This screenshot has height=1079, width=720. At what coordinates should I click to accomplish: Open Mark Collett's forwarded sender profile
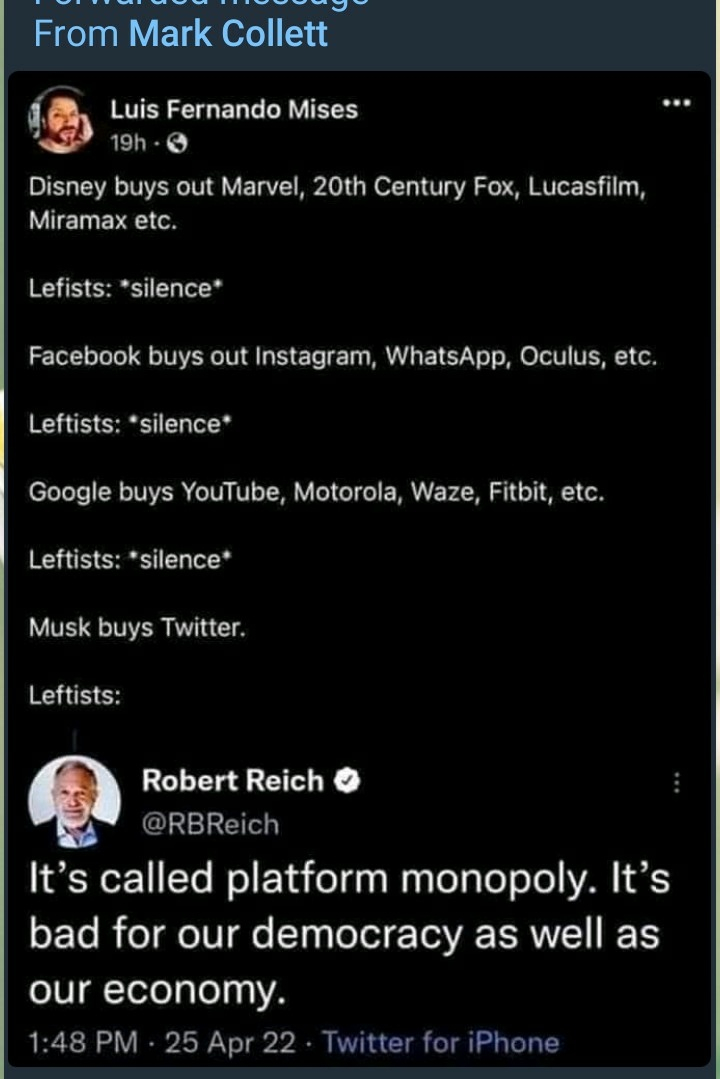click(x=227, y=33)
